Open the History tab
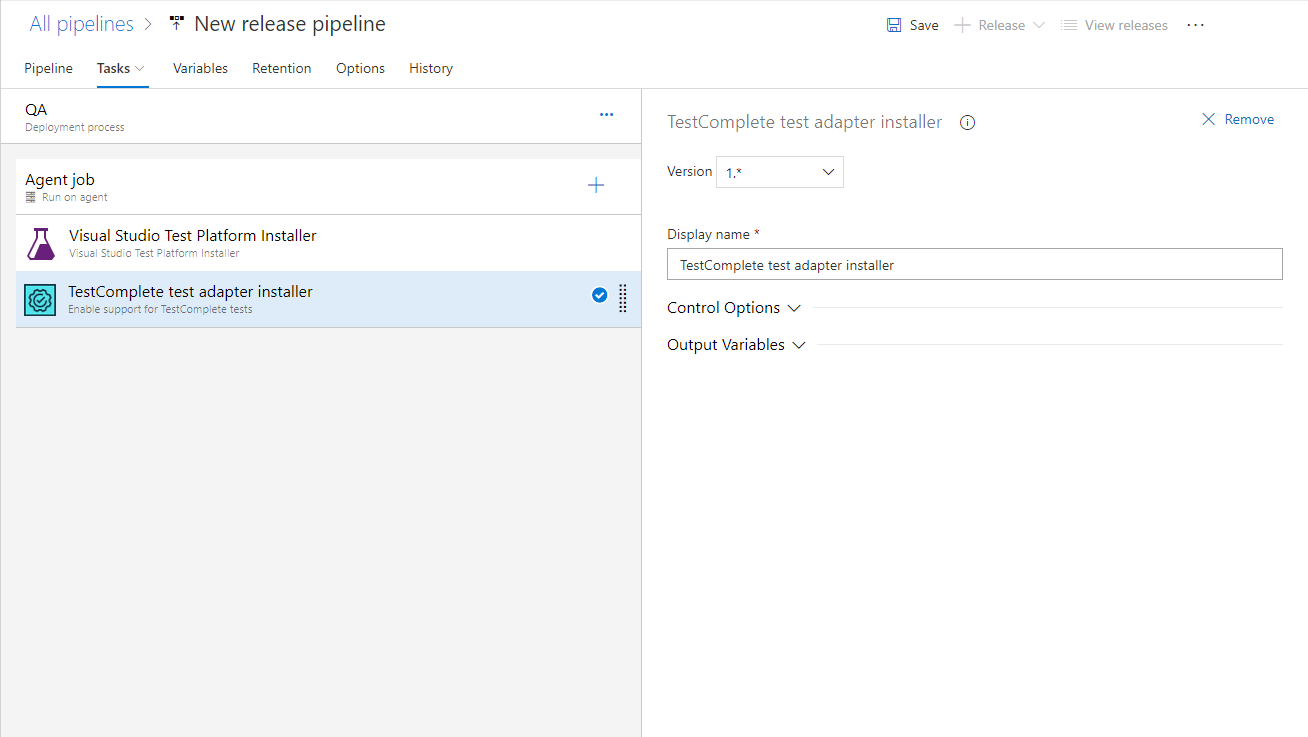This screenshot has height=737, width=1308. [430, 68]
